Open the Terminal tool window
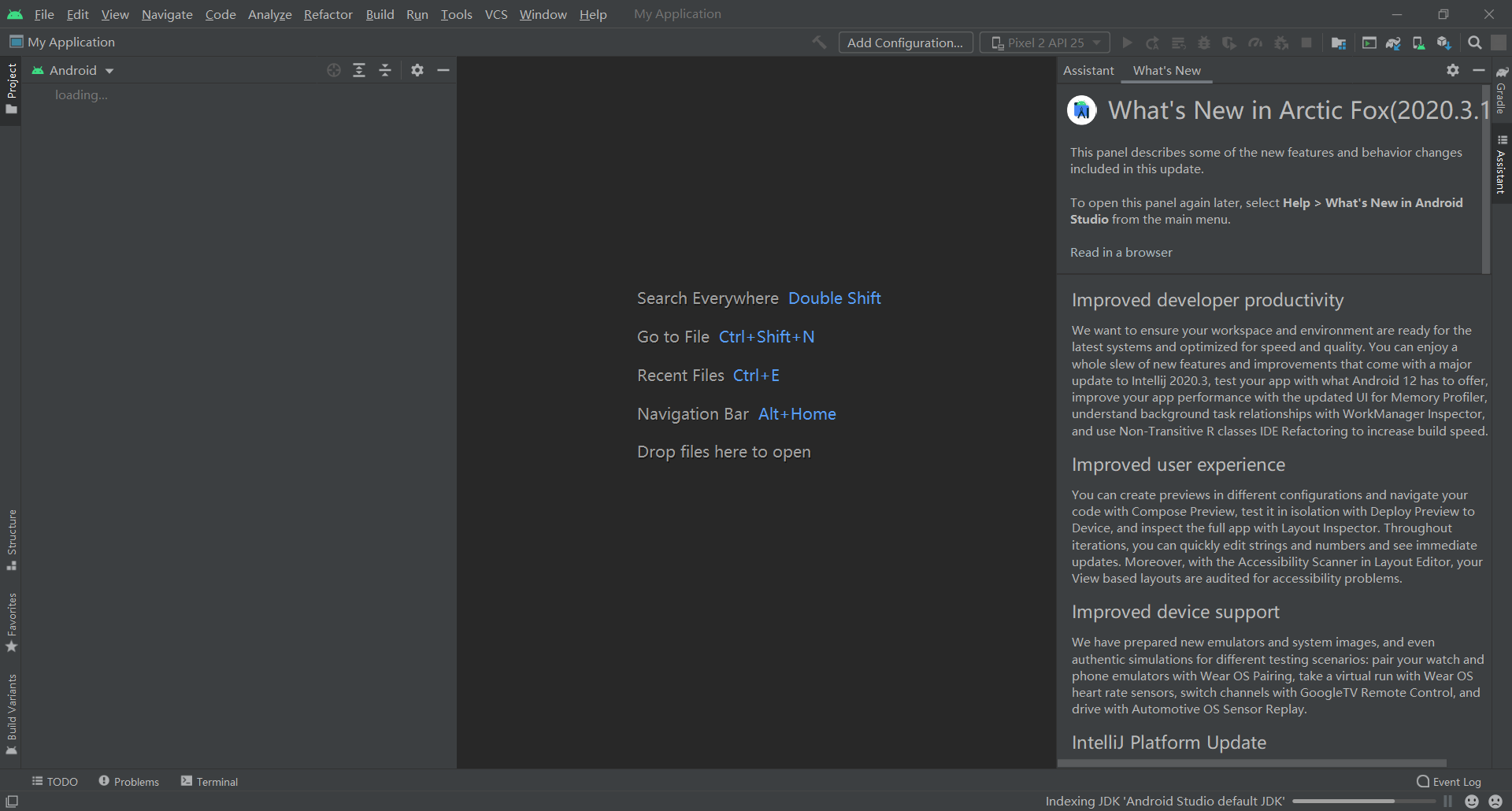 click(x=209, y=782)
